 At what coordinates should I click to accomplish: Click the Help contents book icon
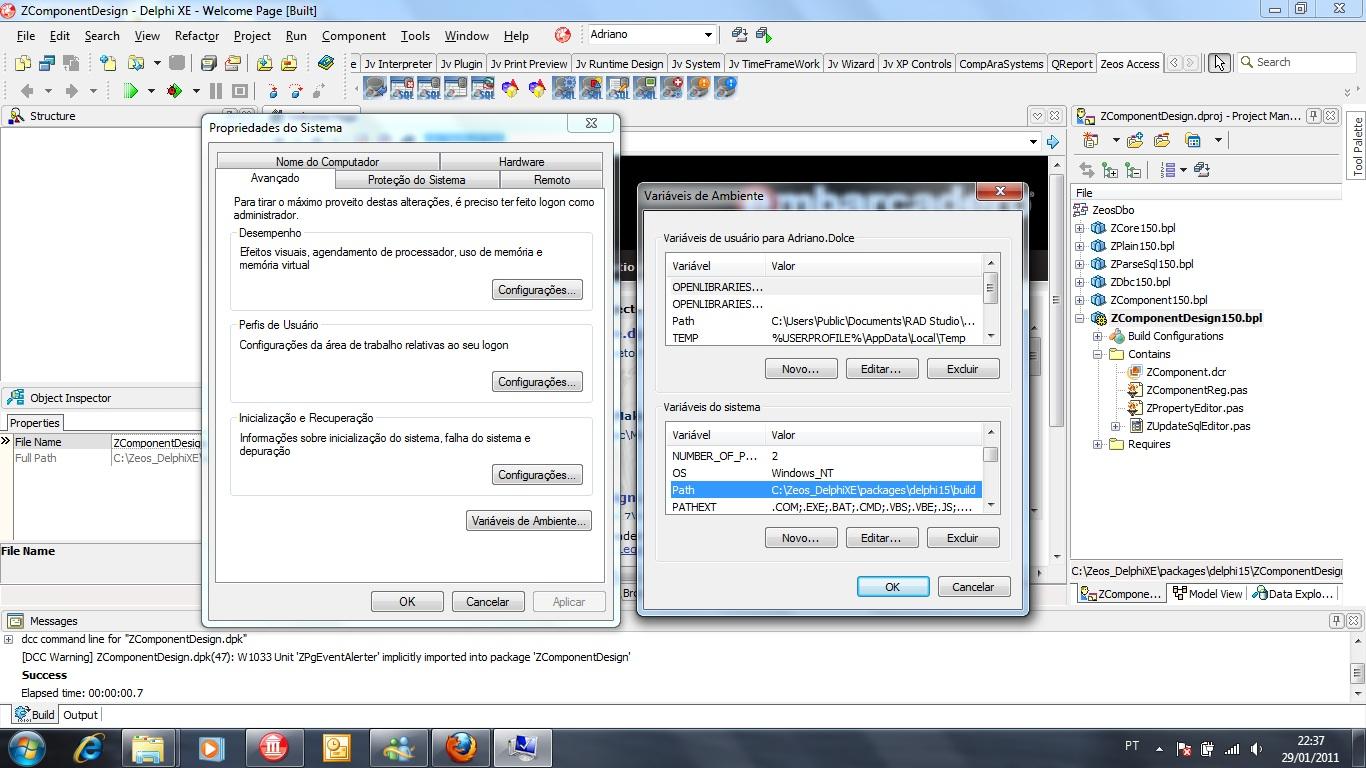click(x=325, y=63)
